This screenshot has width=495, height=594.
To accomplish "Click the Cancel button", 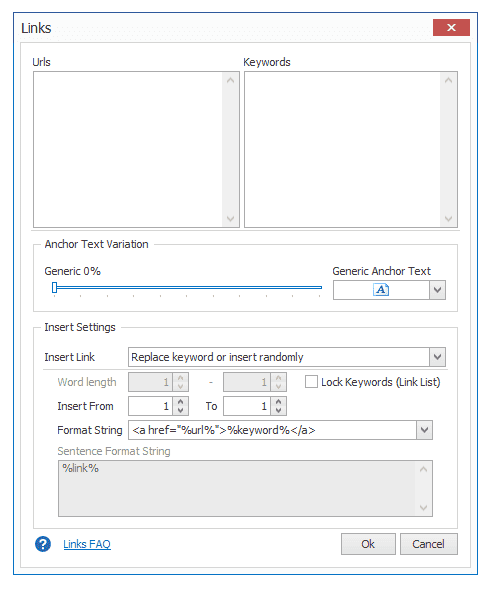I will (428, 544).
